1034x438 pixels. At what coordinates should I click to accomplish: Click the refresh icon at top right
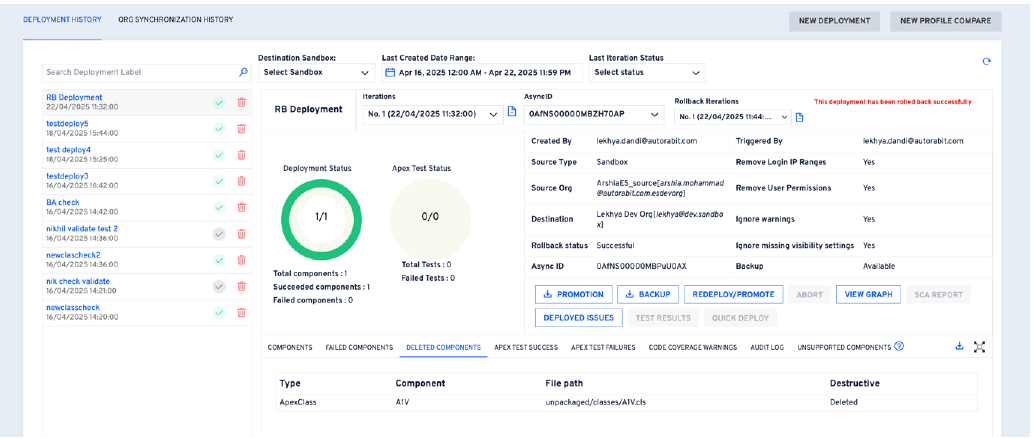point(987,62)
